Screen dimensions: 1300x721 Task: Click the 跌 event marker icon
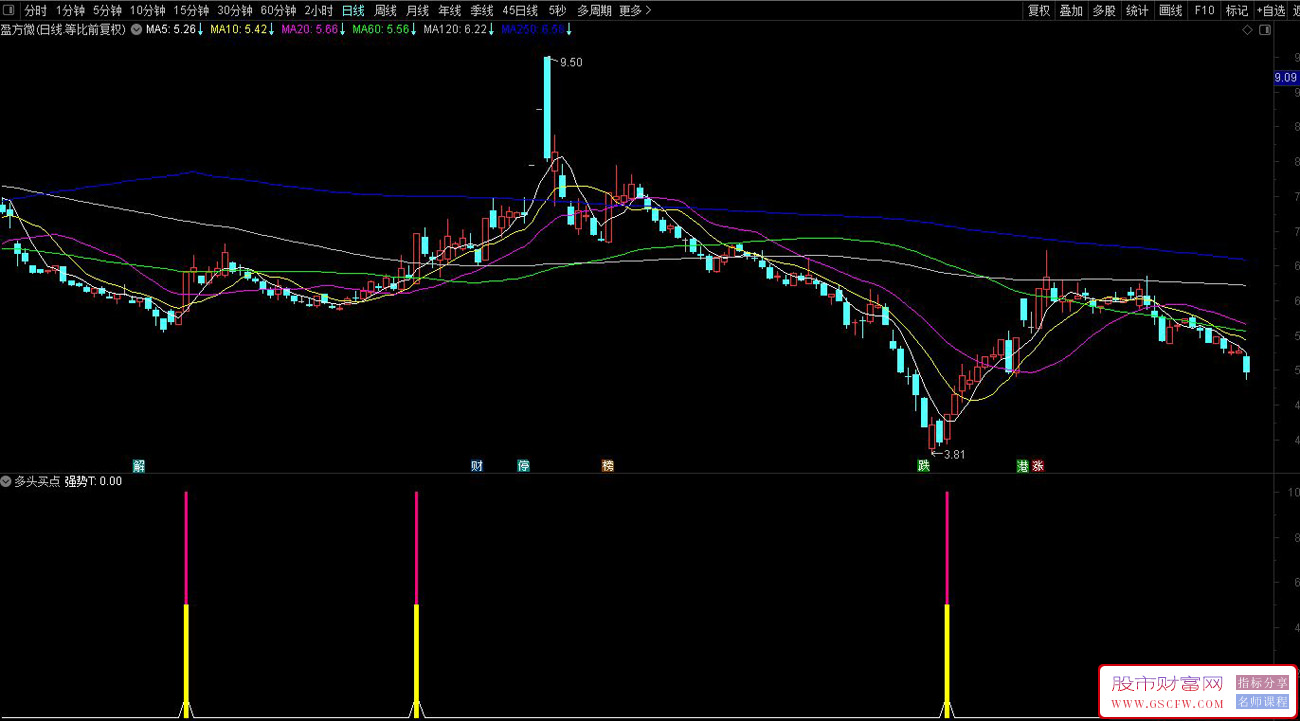tap(923, 466)
